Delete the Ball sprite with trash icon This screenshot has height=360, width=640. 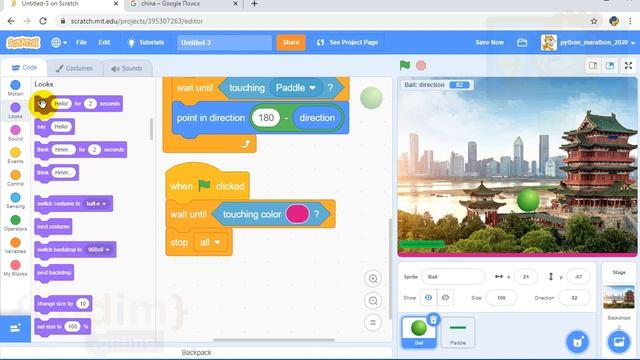coord(433,320)
